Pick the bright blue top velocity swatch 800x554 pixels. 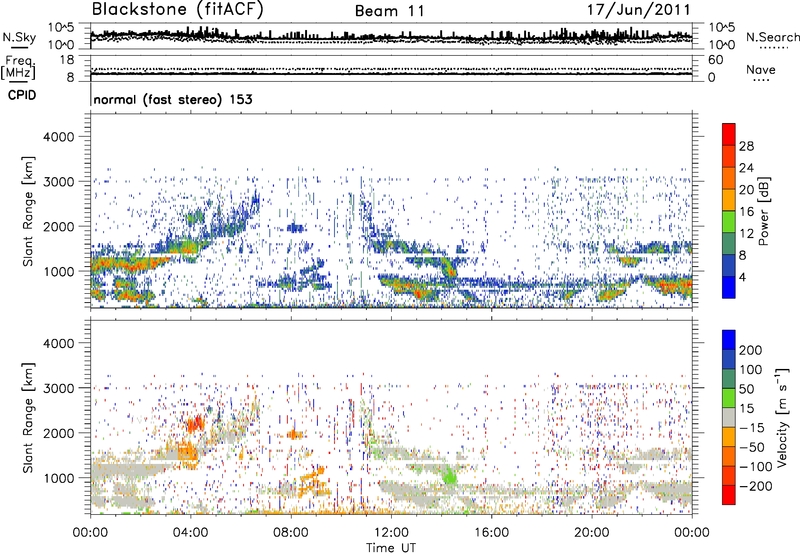coord(729,340)
